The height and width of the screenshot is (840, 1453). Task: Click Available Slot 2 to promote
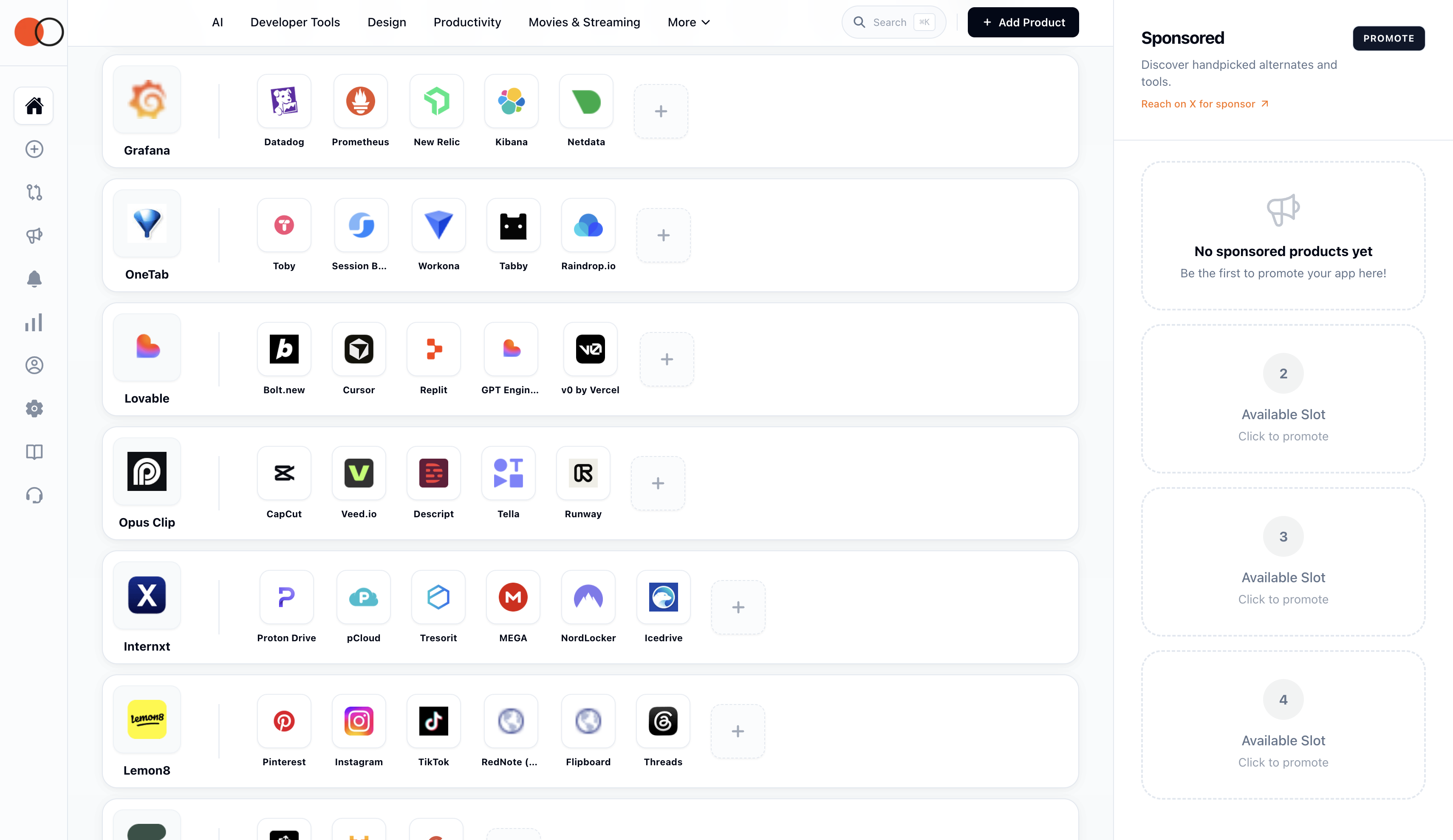1283,398
